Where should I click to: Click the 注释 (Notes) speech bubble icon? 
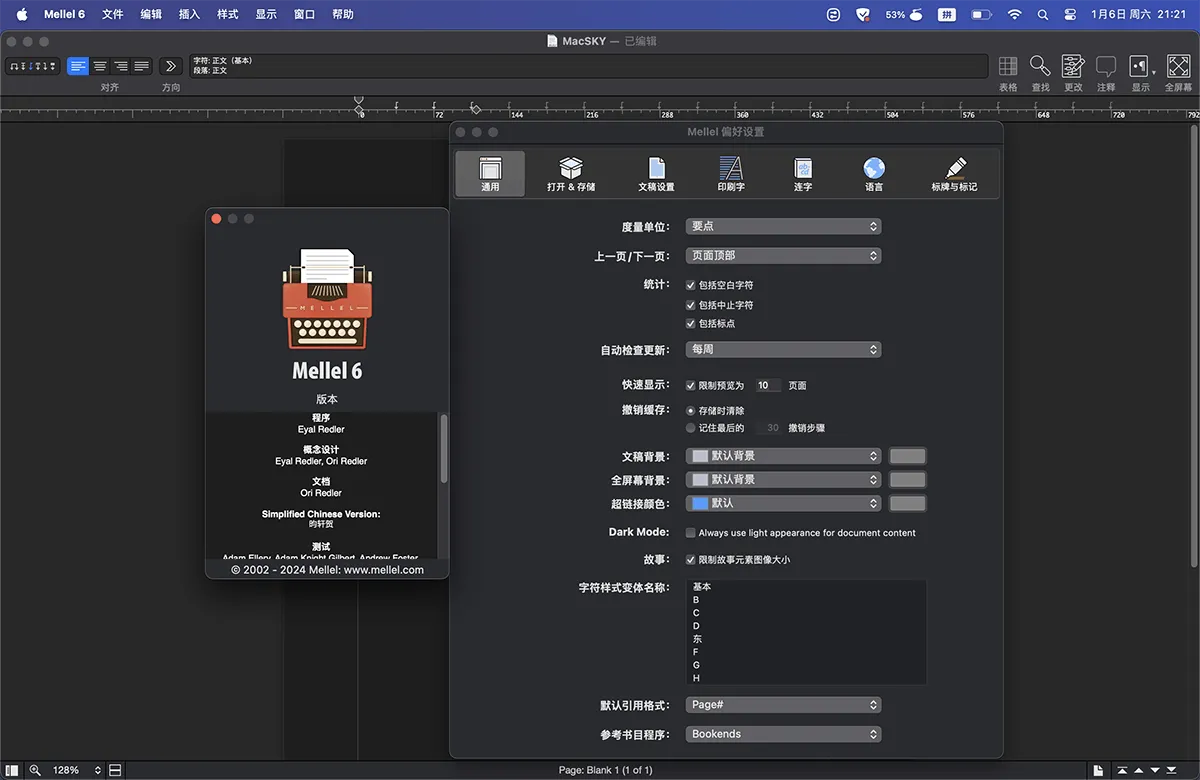pos(1105,67)
